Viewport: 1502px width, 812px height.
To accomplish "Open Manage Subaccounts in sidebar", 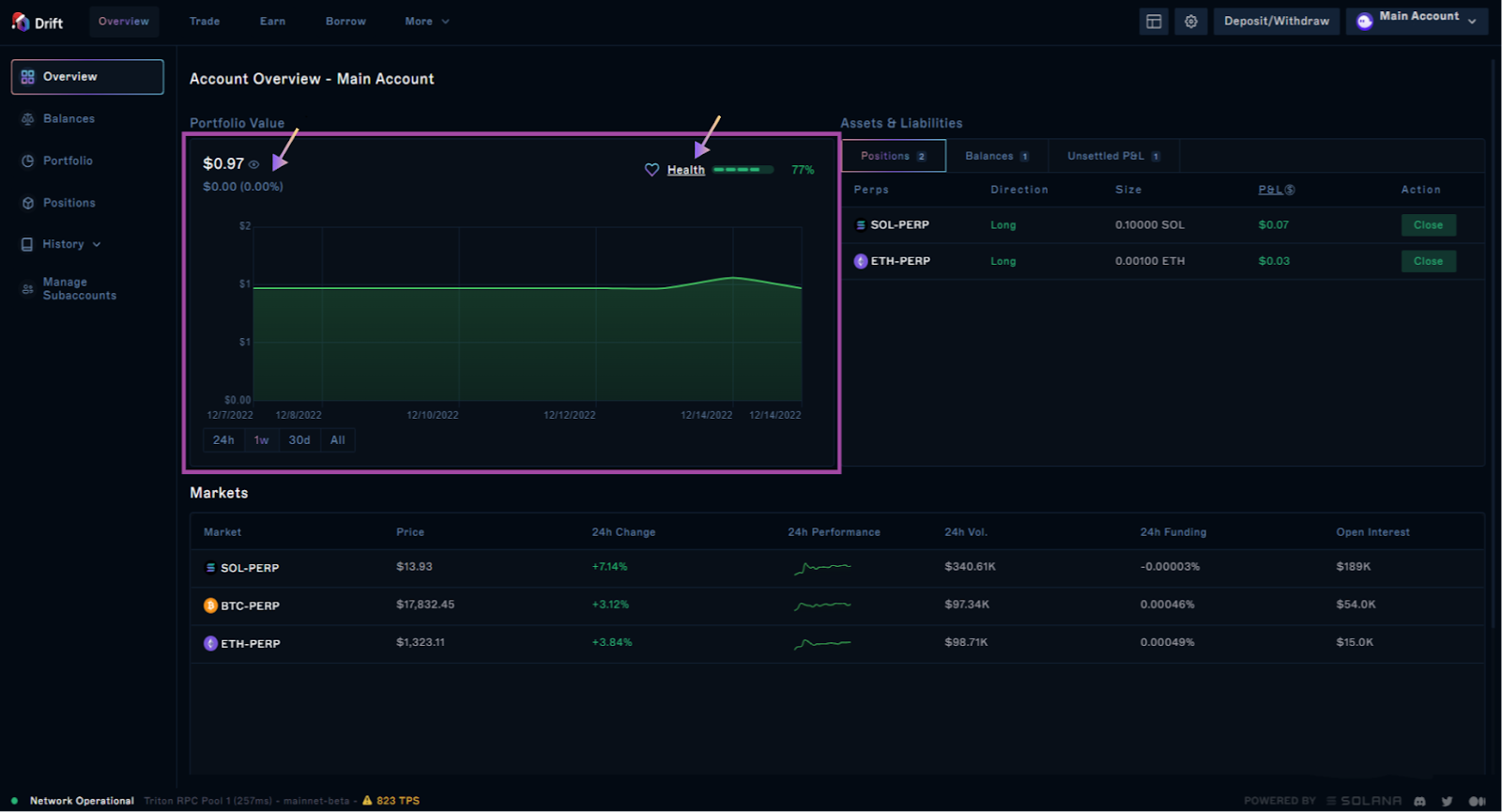I will pyautogui.click(x=79, y=289).
